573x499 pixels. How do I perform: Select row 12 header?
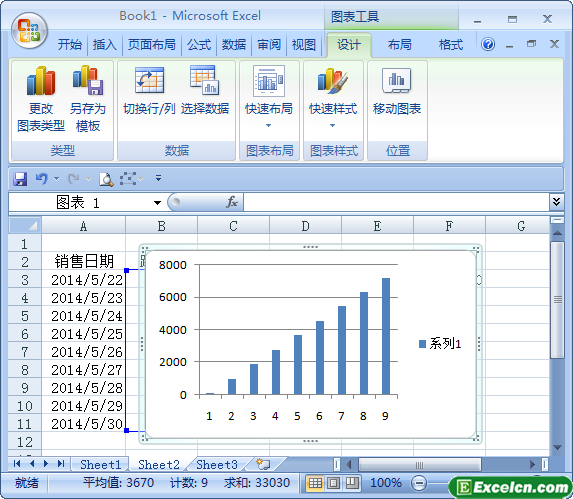tap(25, 442)
